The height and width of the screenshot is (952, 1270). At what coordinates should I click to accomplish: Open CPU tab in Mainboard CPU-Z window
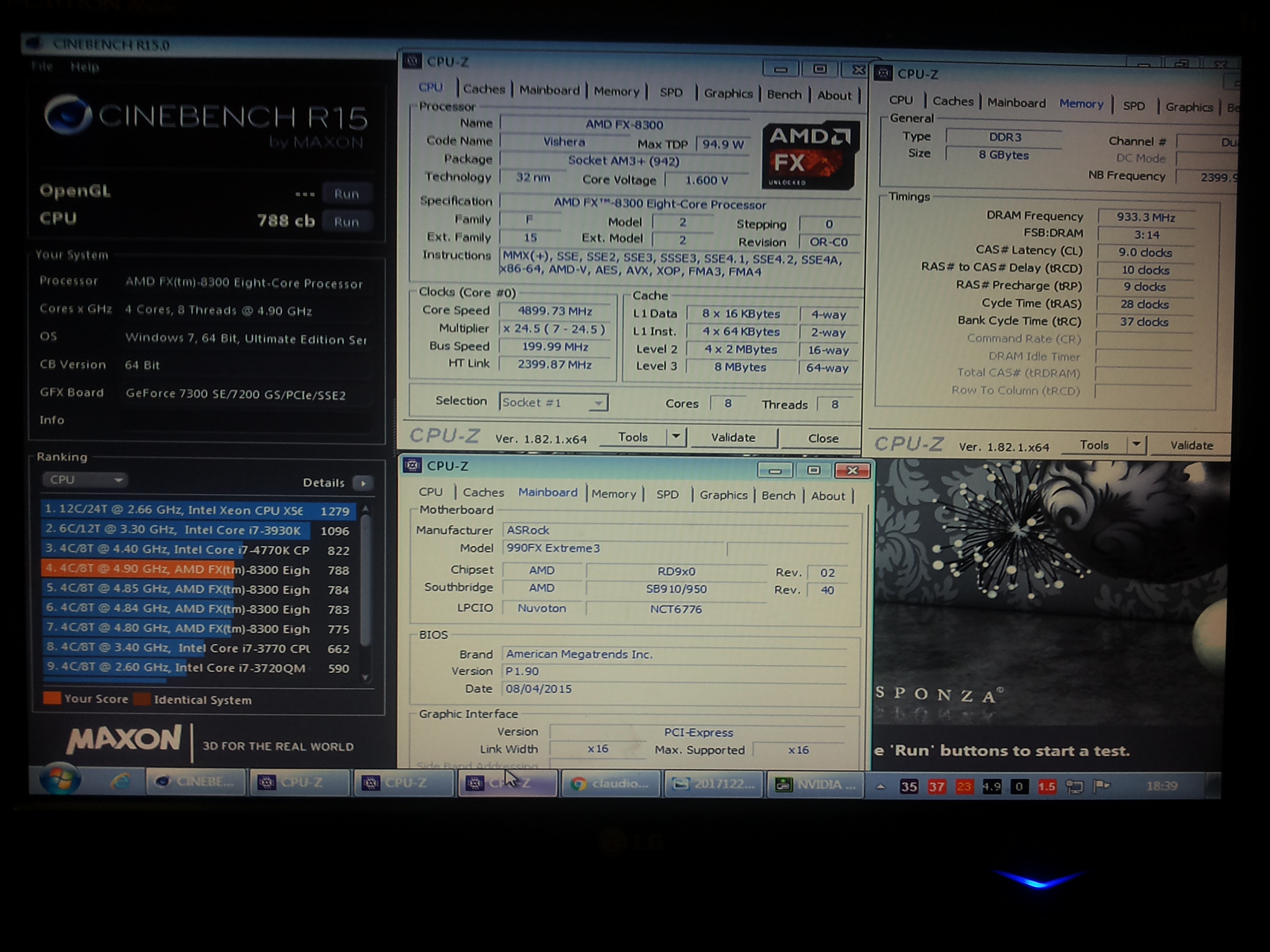430,491
